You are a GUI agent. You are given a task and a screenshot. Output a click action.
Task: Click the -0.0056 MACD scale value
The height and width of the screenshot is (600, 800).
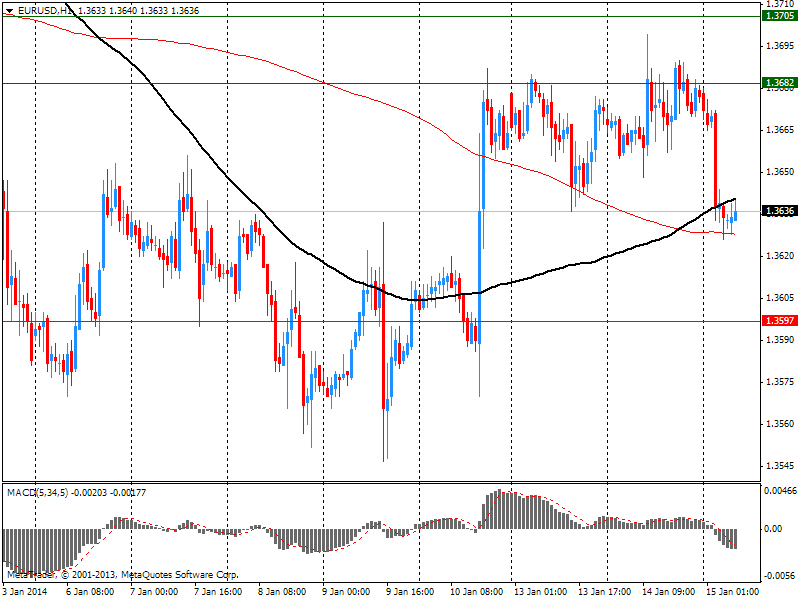[x=780, y=576]
